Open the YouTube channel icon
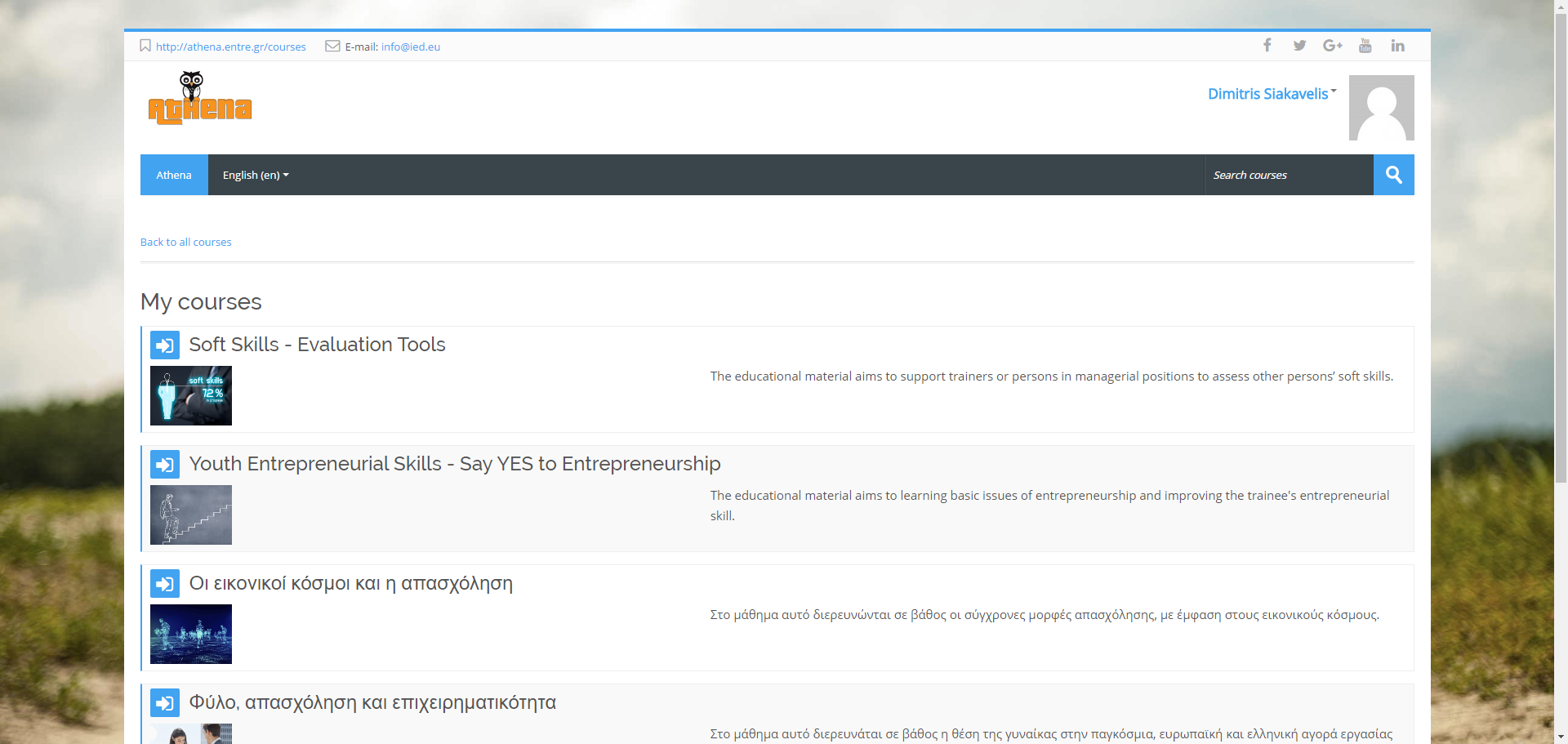Screen dimensions: 1568x744 [x=1365, y=46]
